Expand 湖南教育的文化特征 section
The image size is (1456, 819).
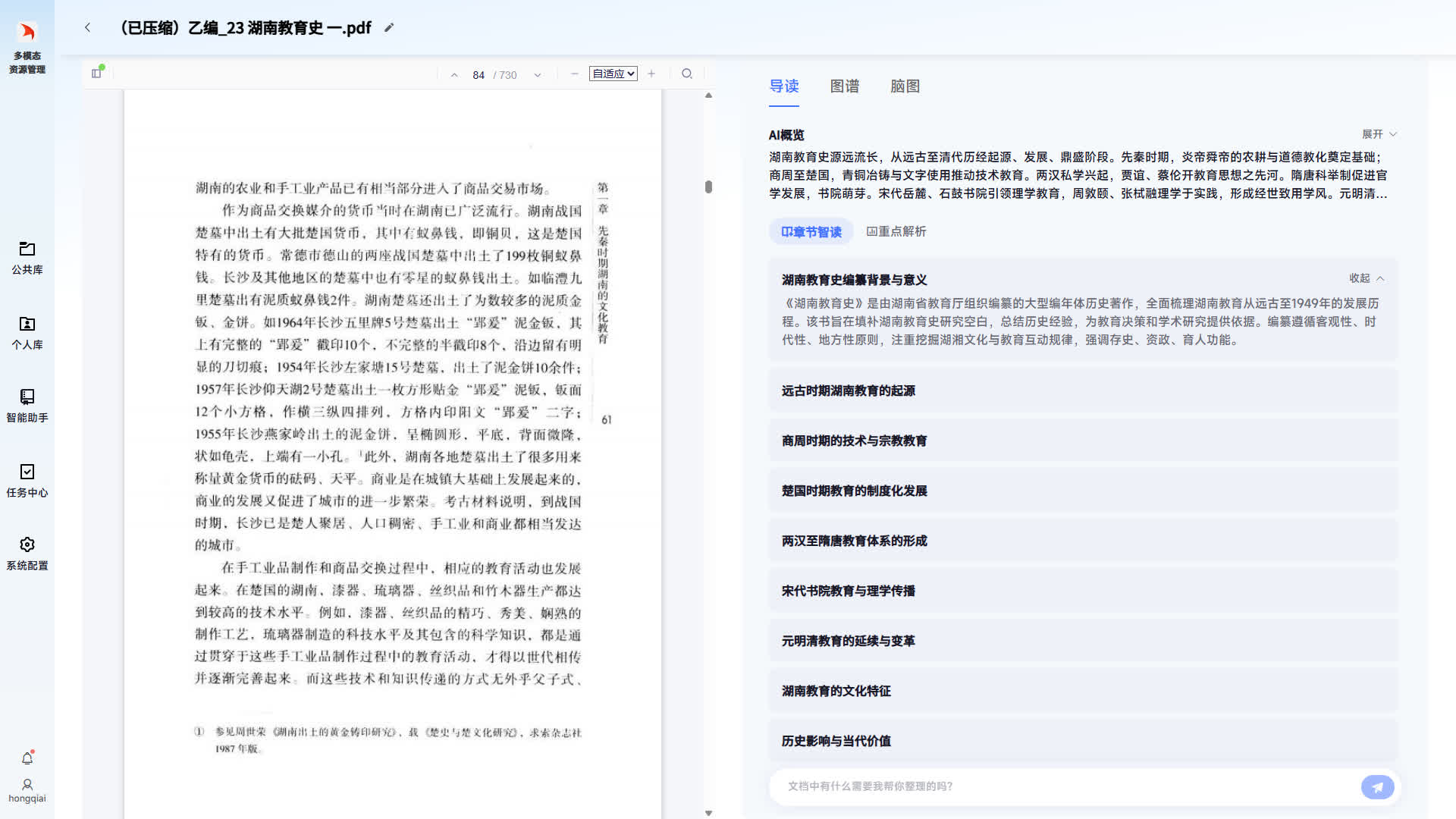pyautogui.click(x=1083, y=691)
